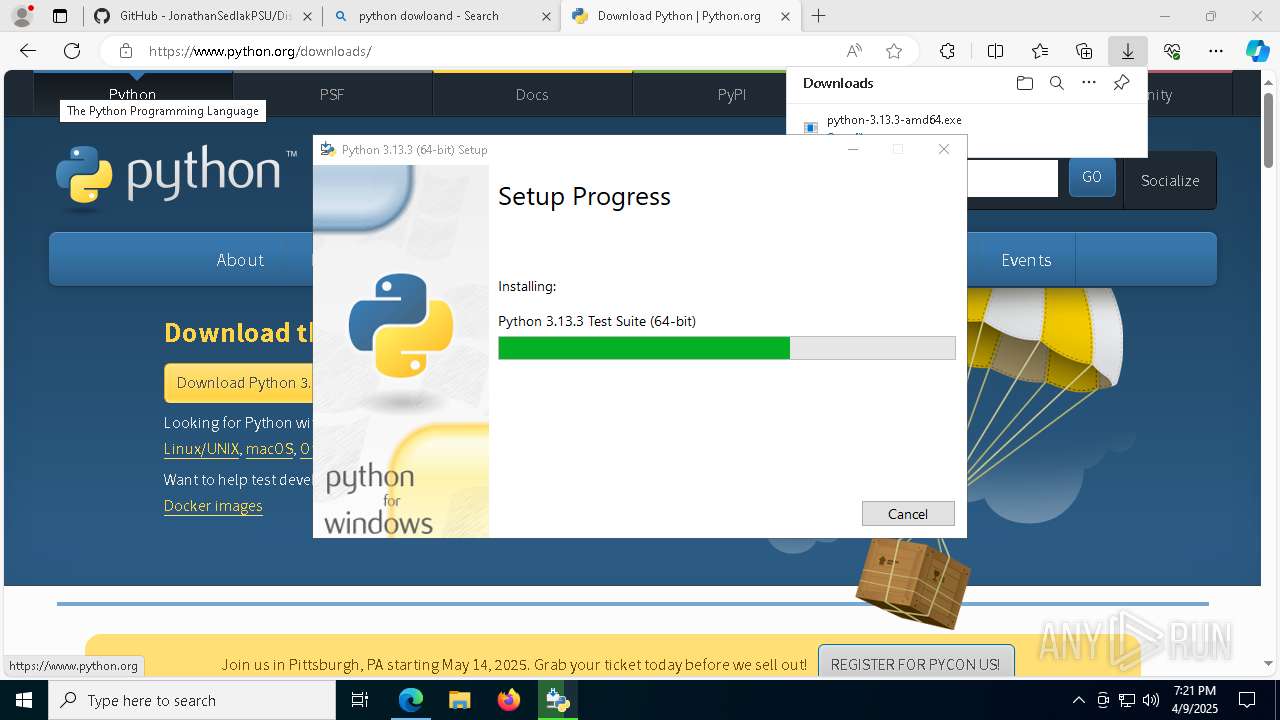Open Edge Settings and more menu

(x=1216, y=51)
